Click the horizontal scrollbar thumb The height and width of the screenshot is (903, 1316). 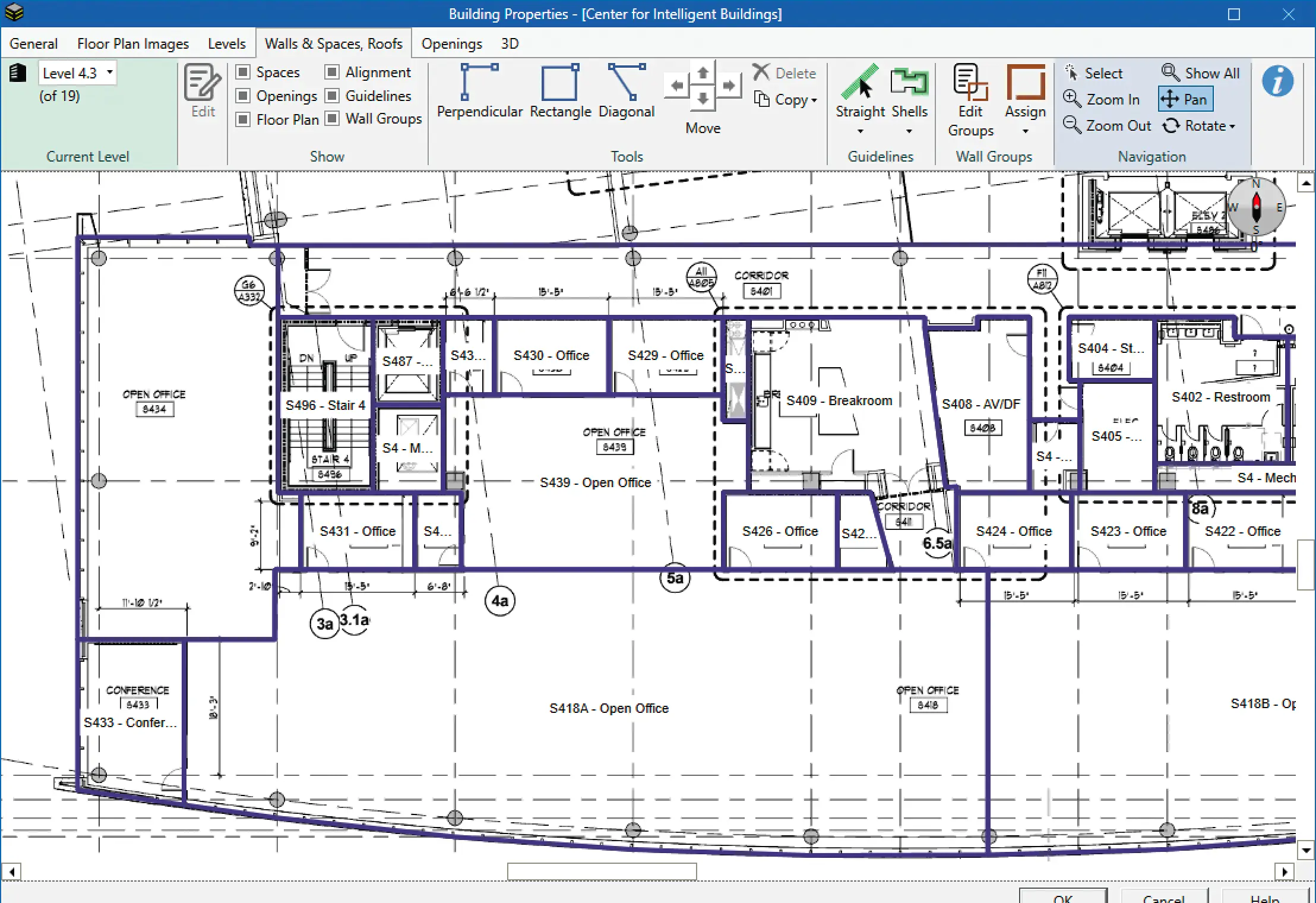point(602,872)
